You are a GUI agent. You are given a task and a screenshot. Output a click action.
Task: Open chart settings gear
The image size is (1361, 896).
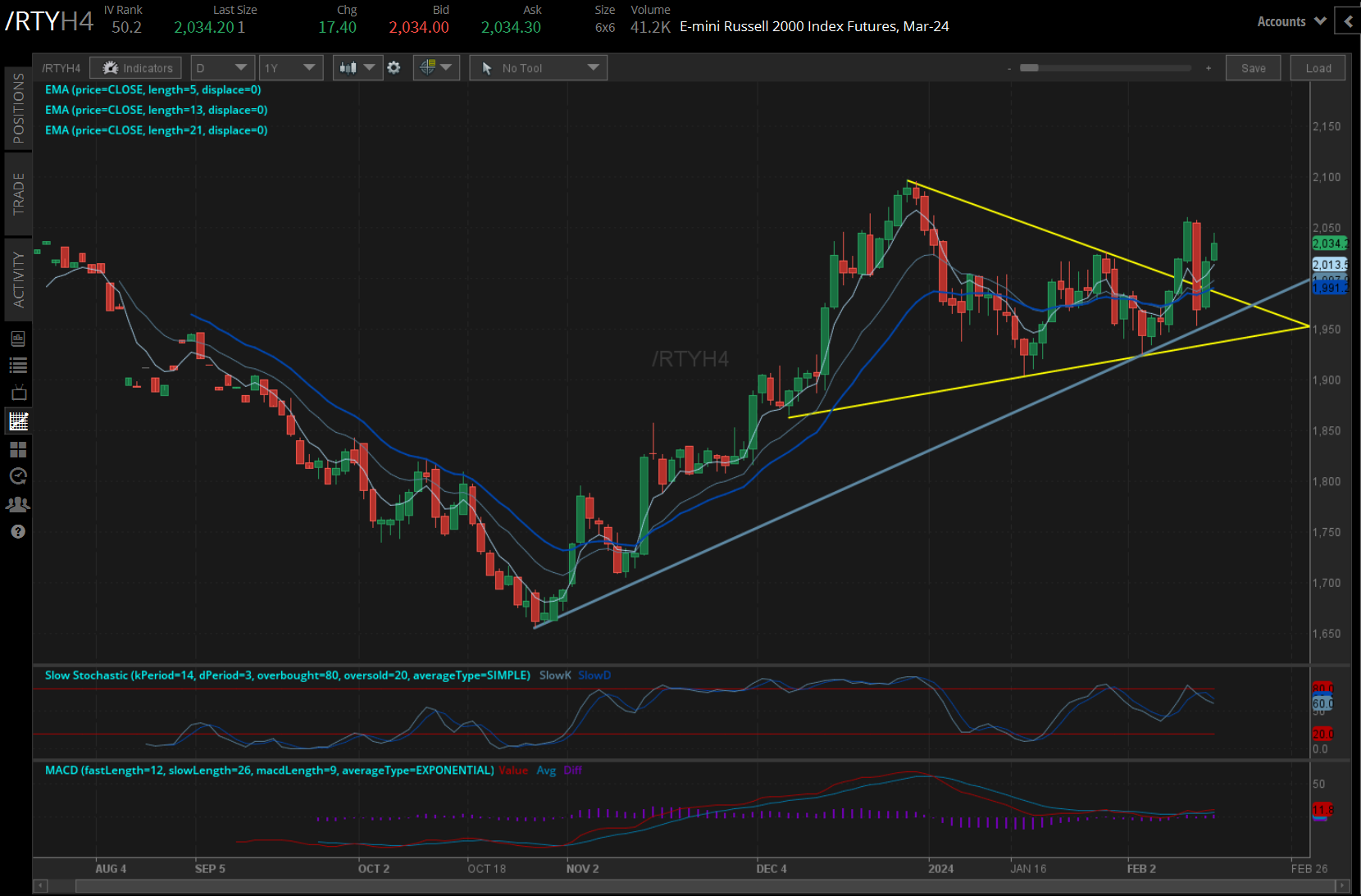394,68
